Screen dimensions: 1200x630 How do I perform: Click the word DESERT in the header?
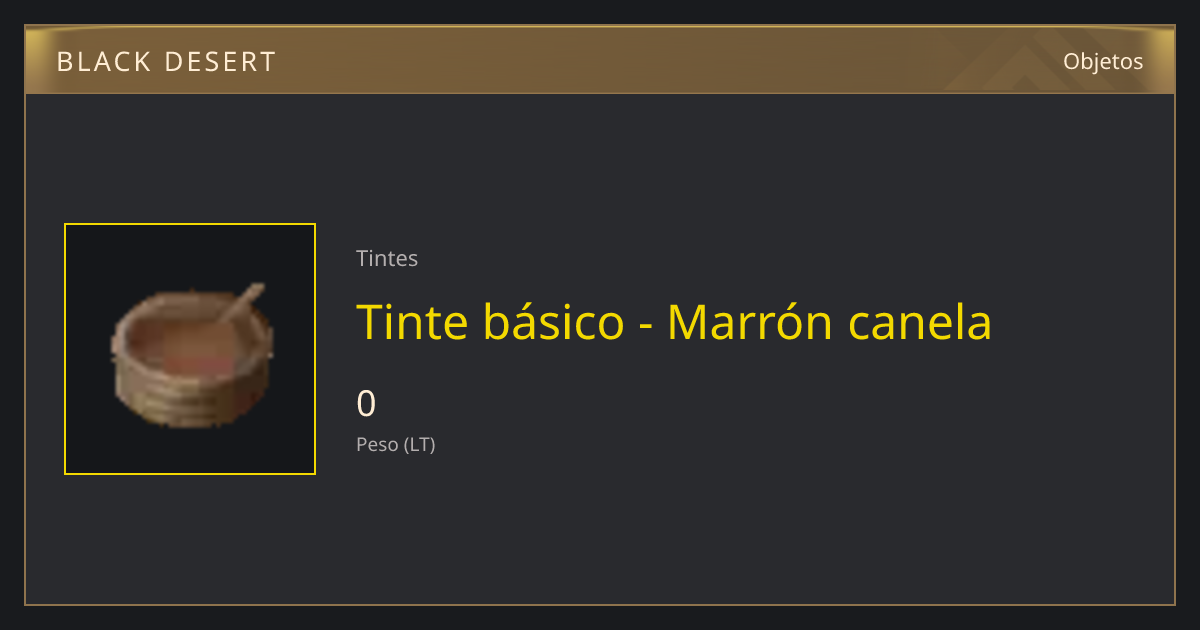[220, 62]
